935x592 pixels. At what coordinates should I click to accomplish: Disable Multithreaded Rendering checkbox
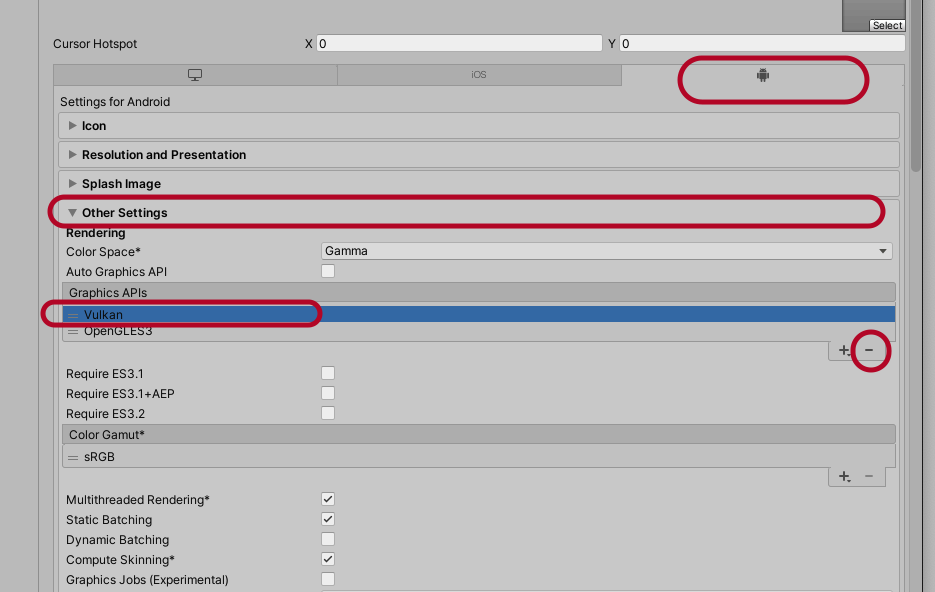point(328,499)
